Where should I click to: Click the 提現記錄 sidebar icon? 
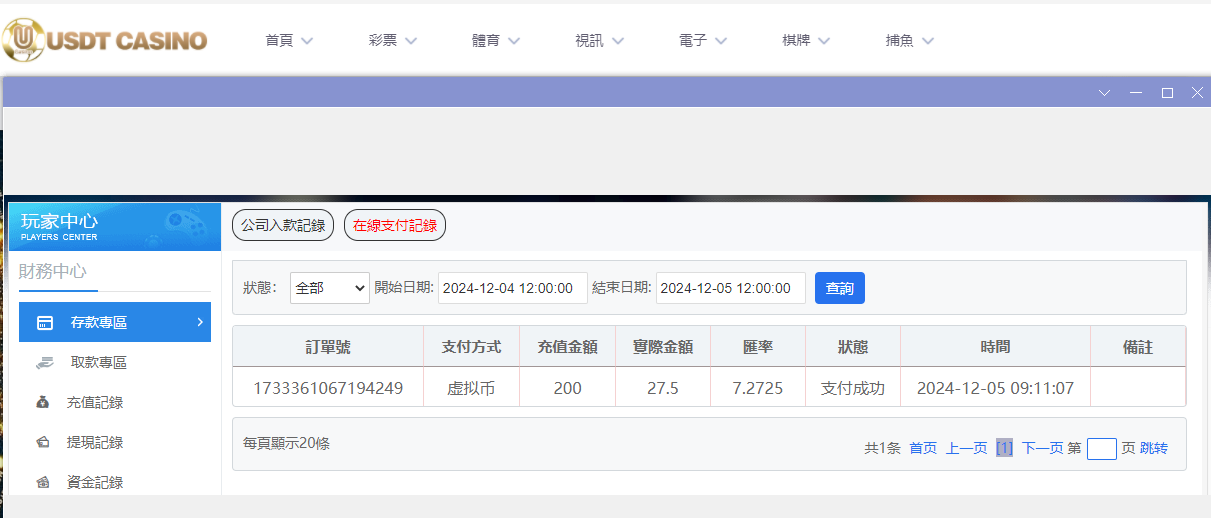pos(43,442)
